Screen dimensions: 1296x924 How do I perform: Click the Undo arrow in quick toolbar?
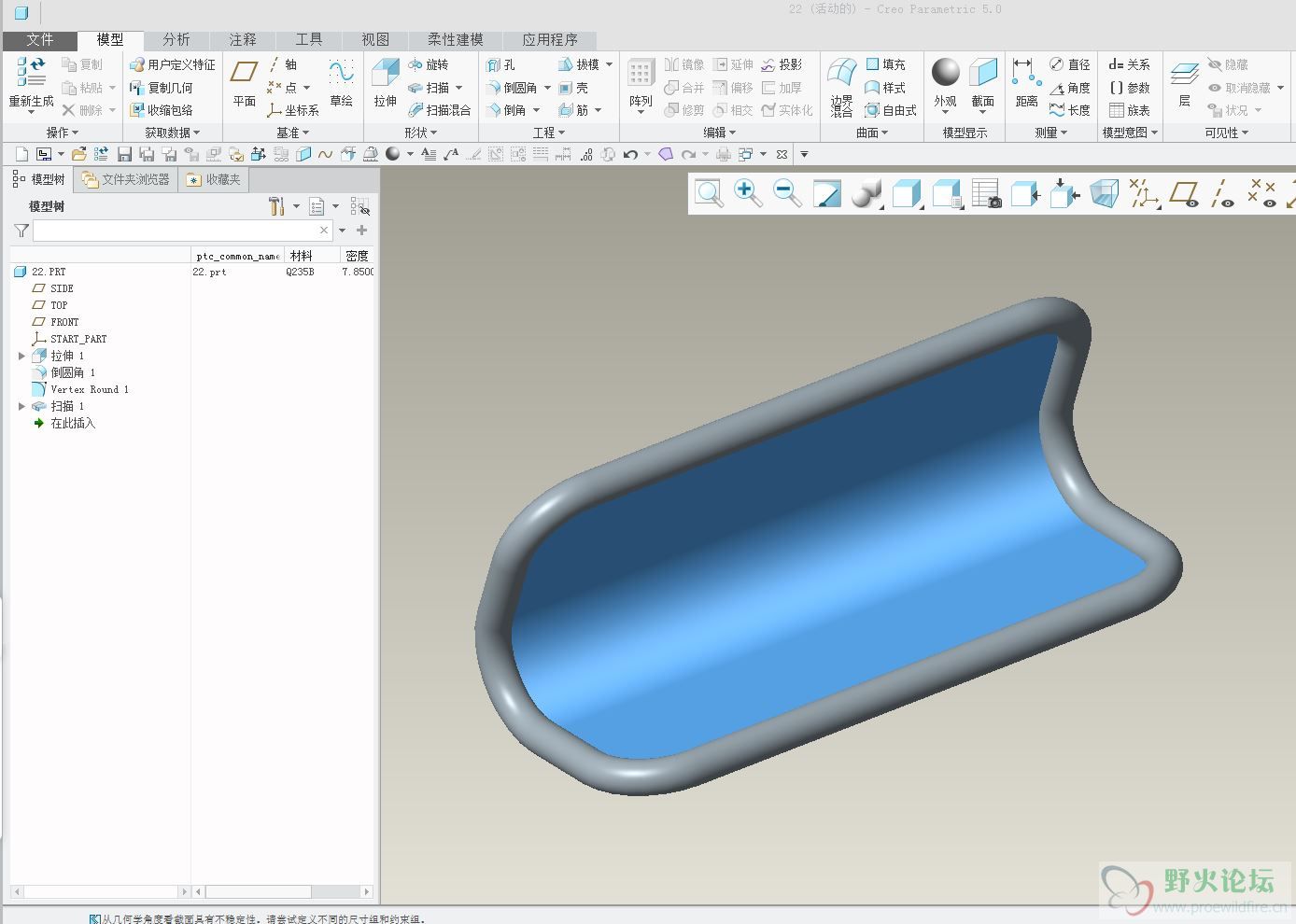pos(630,154)
